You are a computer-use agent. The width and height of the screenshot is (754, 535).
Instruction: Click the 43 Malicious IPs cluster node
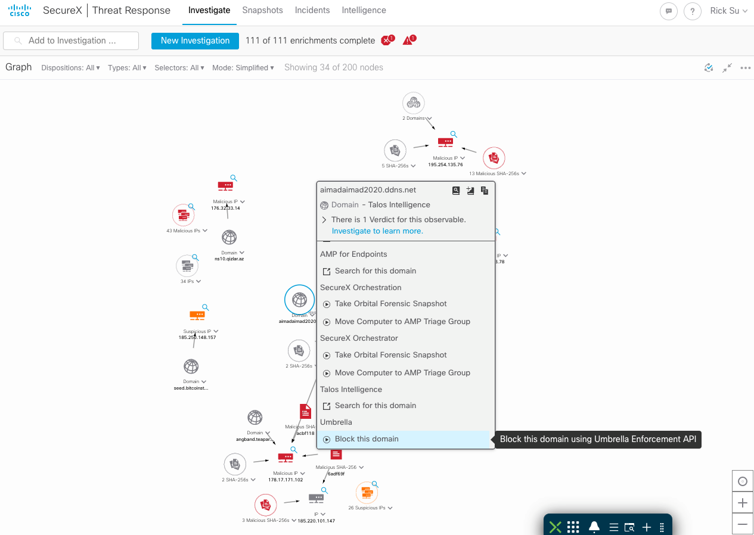[x=183, y=214]
